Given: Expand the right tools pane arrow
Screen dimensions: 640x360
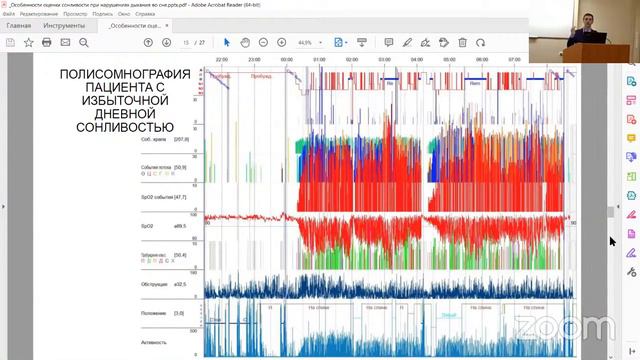Looking at the screenshot, I should [x=632, y=351].
